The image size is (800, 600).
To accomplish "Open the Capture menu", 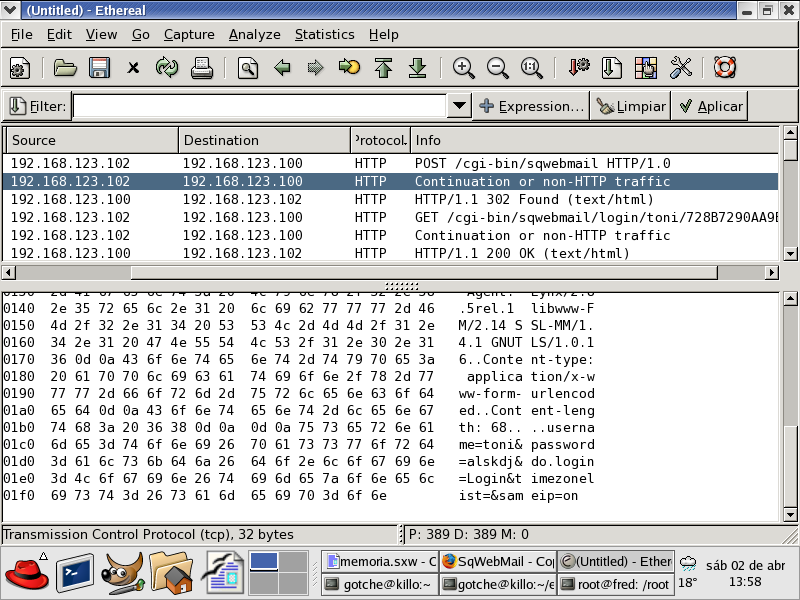I will pyautogui.click(x=189, y=34).
